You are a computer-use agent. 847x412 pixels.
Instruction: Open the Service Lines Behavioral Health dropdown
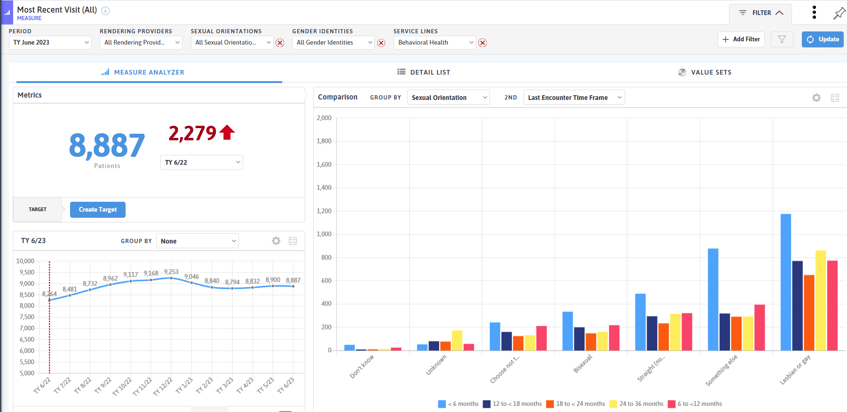pyautogui.click(x=435, y=42)
